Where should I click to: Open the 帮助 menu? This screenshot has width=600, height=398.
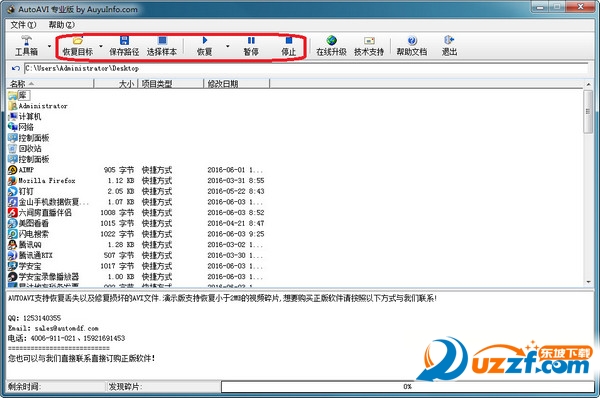coord(61,25)
